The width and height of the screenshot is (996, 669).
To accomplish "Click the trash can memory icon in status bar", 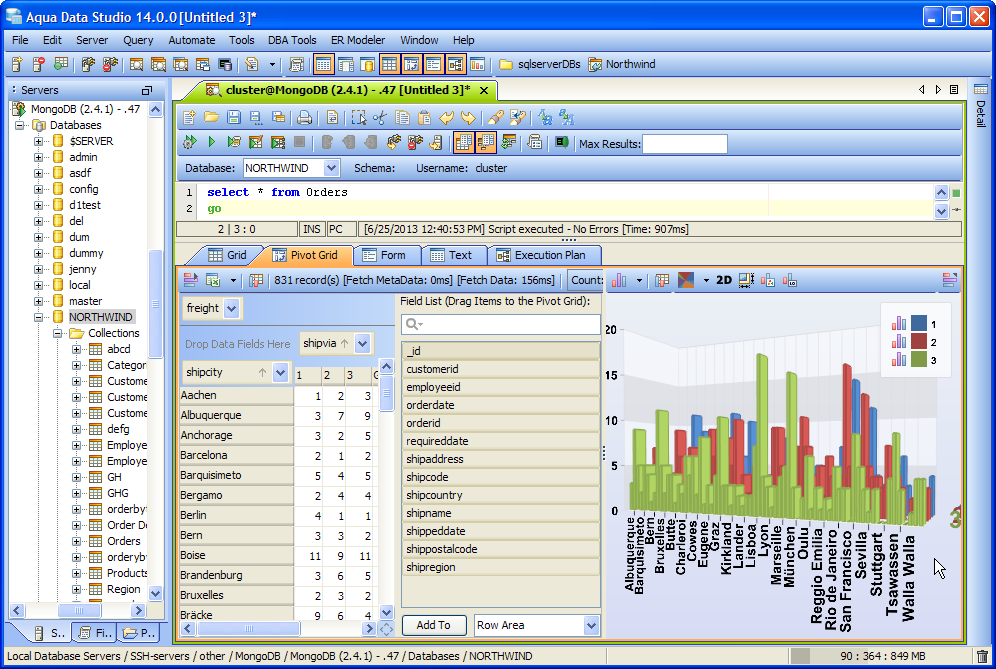I will coord(982,656).
